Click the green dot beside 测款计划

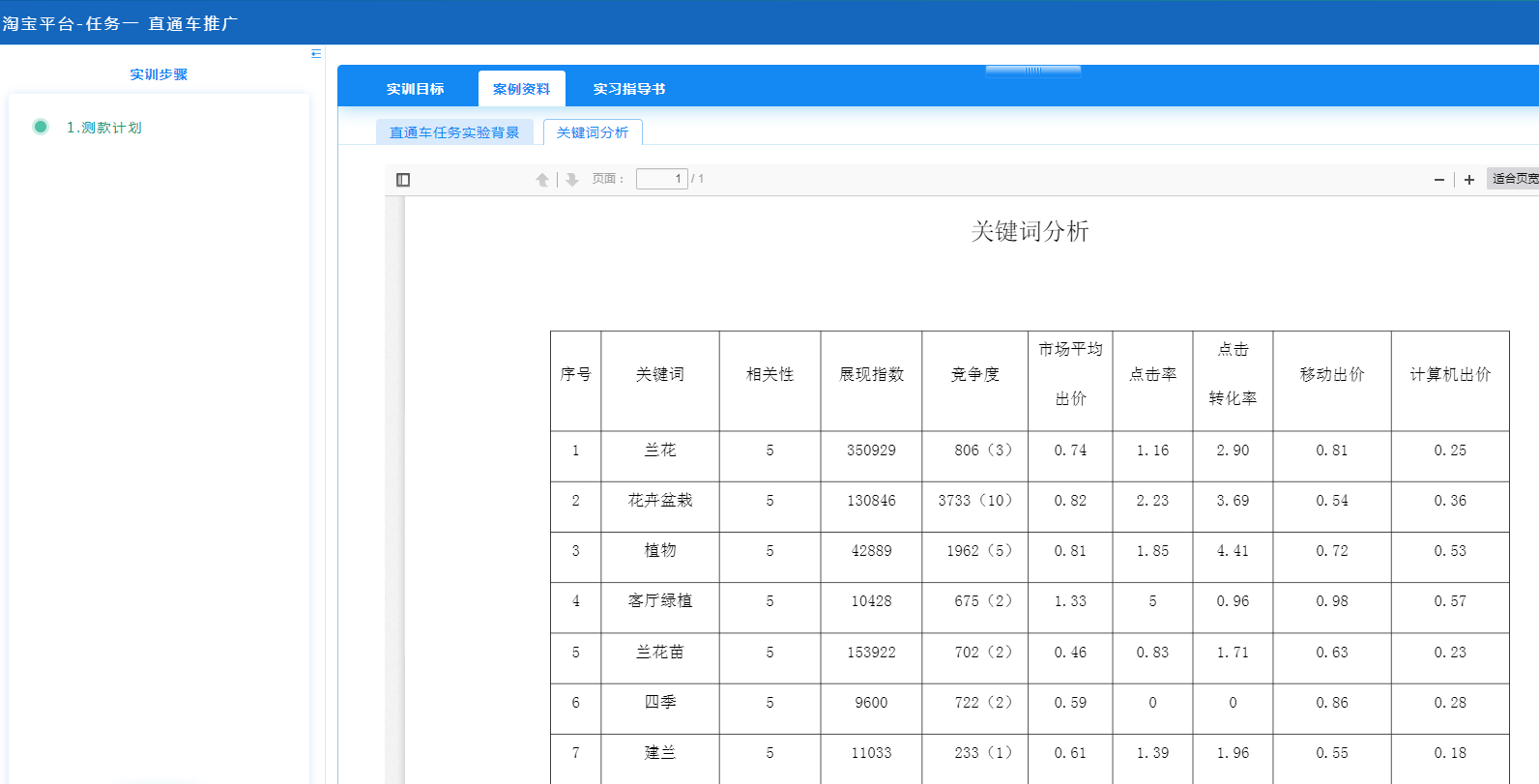coord(41,127)
